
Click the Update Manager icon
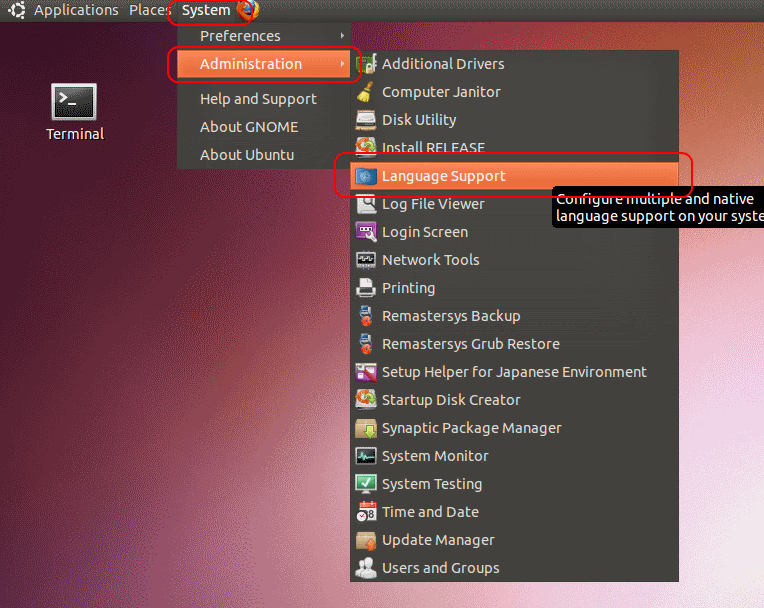coord(365,540)
